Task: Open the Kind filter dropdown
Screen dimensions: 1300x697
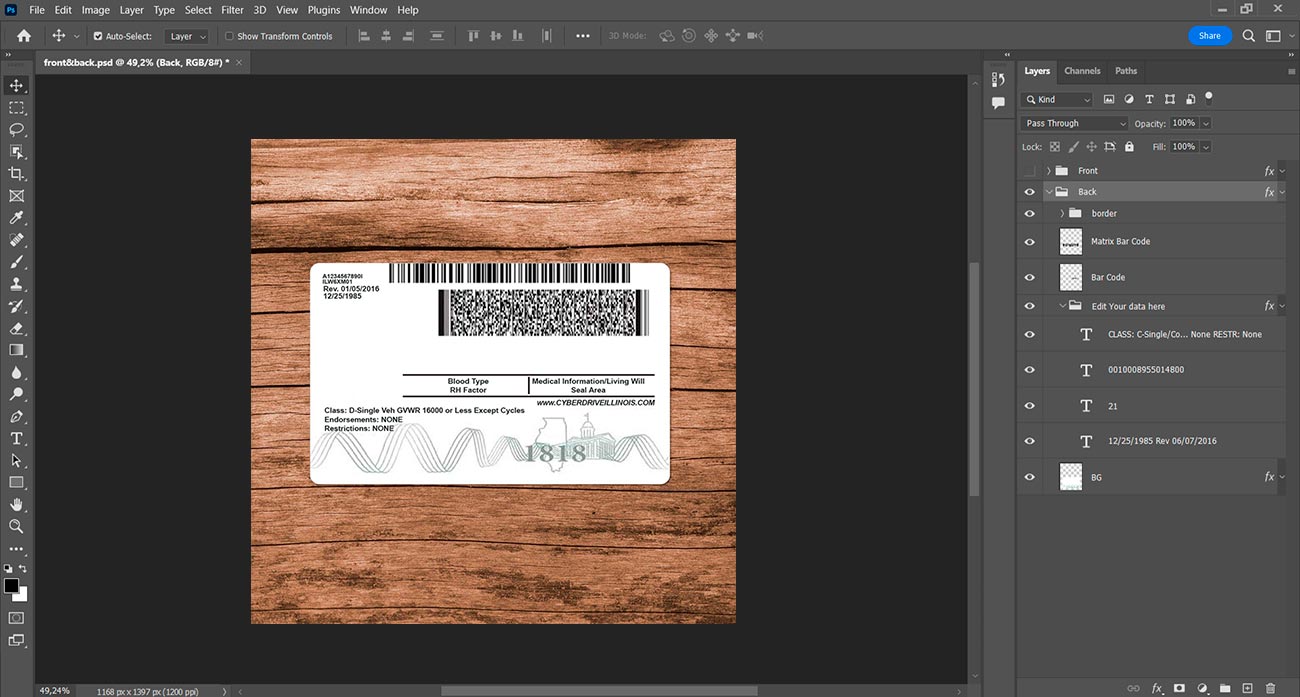Action: coord(1057,99)
